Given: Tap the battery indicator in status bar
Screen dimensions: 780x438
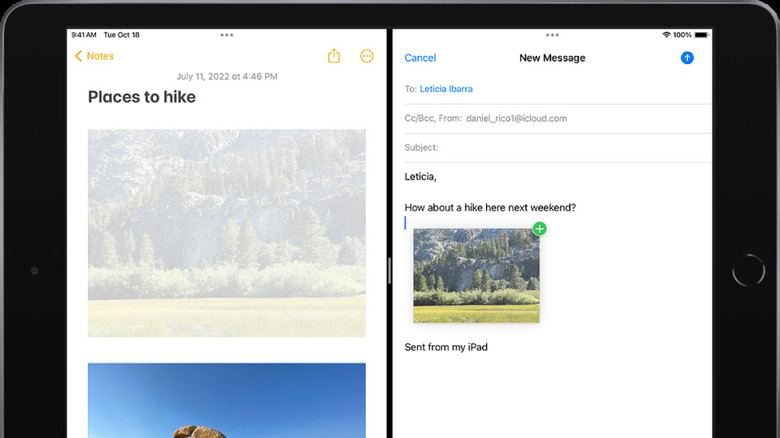Looking at the screenshot, I should point(701,35).
